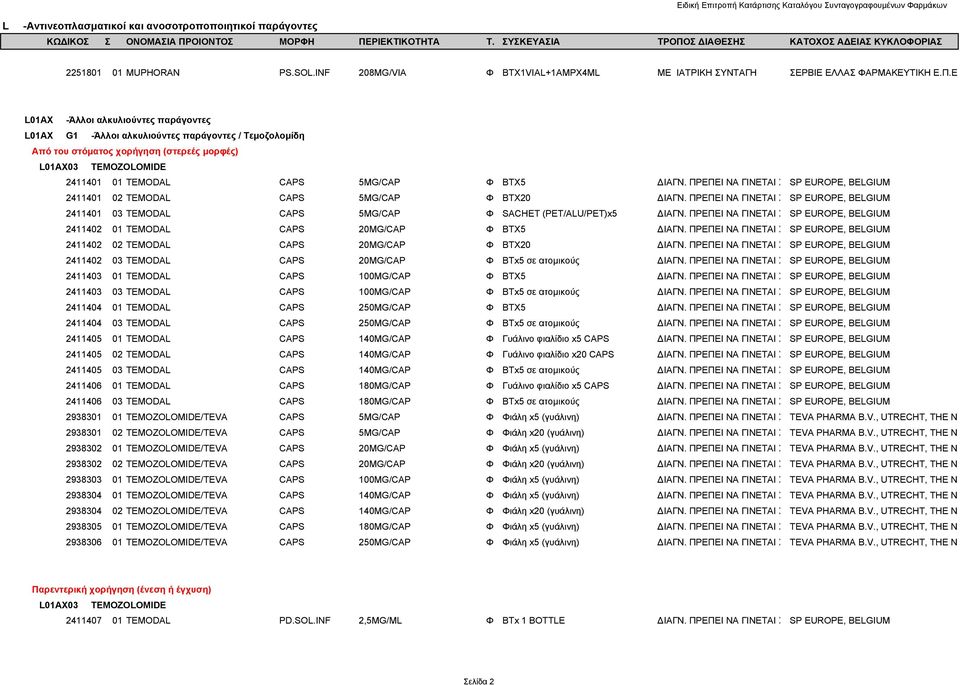Click Γυάλινο φιαλίδιο x20 CAPS packaging
960x685 pixels.
tap(558, 354)
